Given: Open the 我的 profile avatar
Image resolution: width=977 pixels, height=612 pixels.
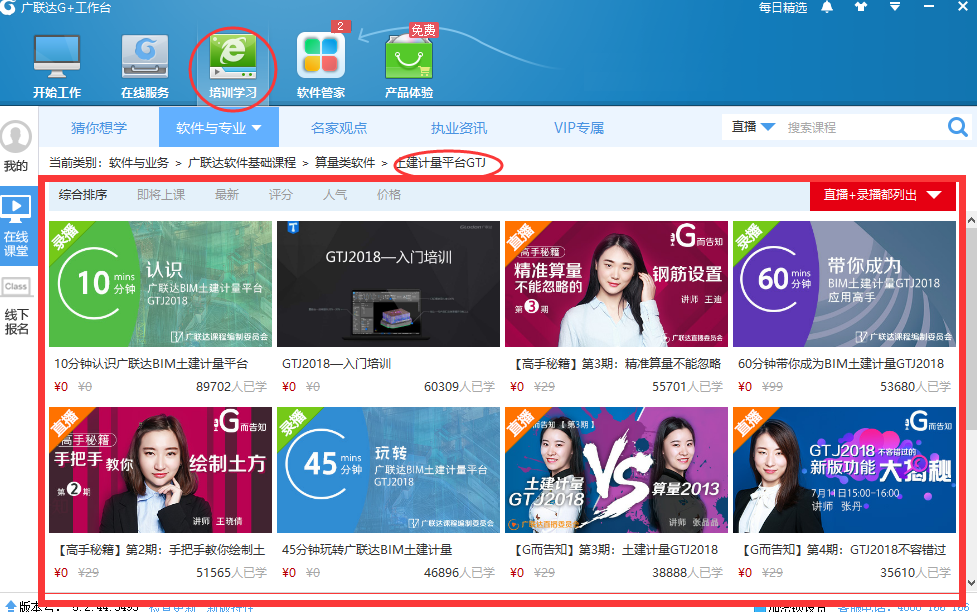Looking at the screenshot, I should click(x=16, y=137).
